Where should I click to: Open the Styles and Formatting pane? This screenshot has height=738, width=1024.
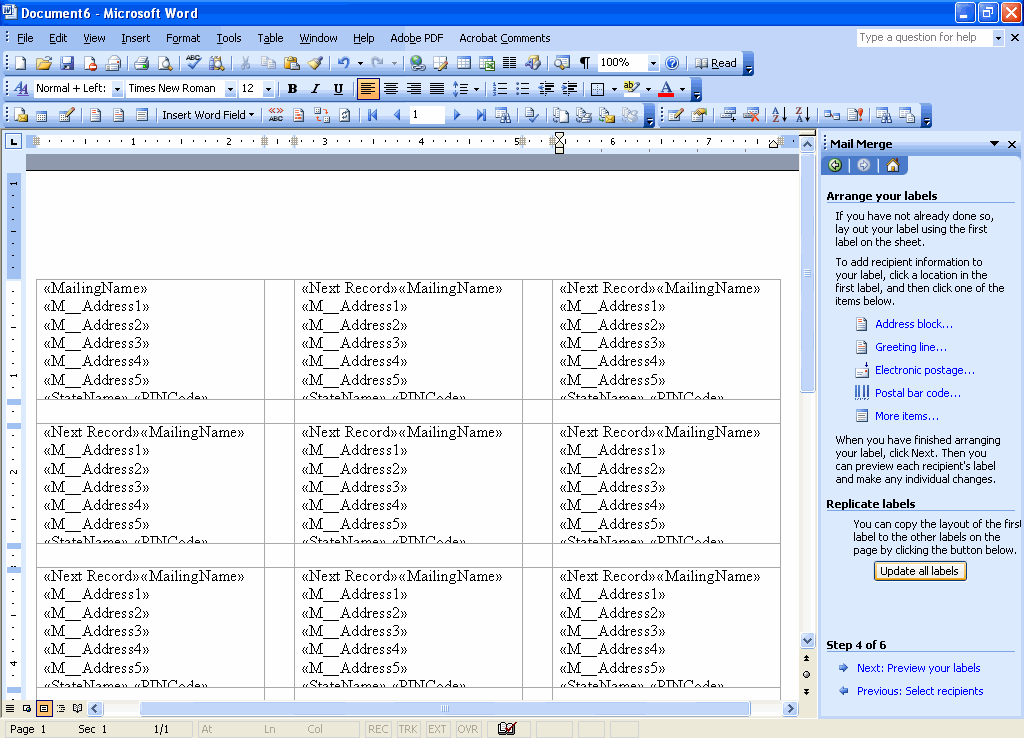coord(21,89)
